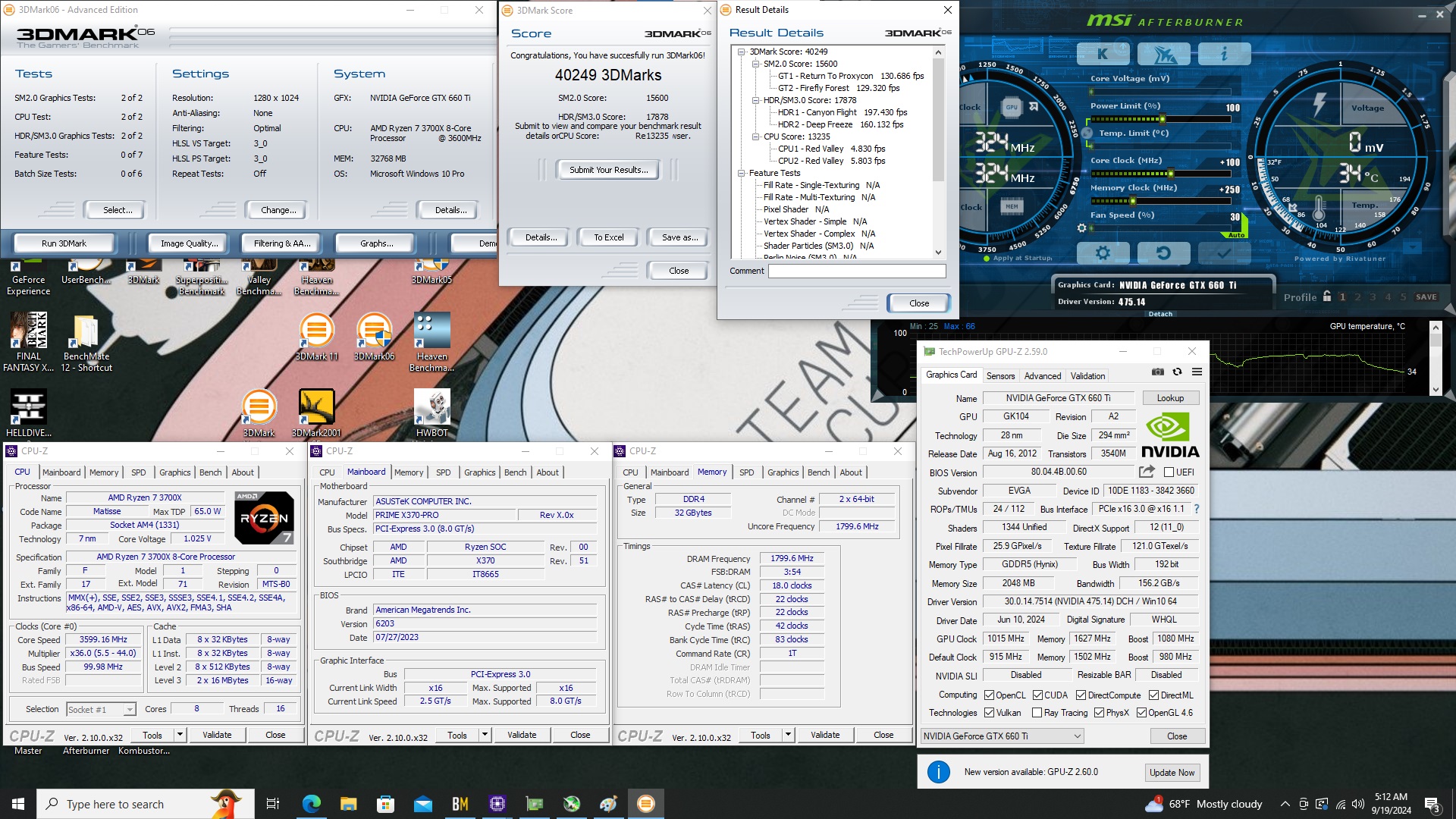This screenshot has width=1456, height=819.
Task: Collapse the HDR/SM3.0 Score tree node
Action: point(756,101)
